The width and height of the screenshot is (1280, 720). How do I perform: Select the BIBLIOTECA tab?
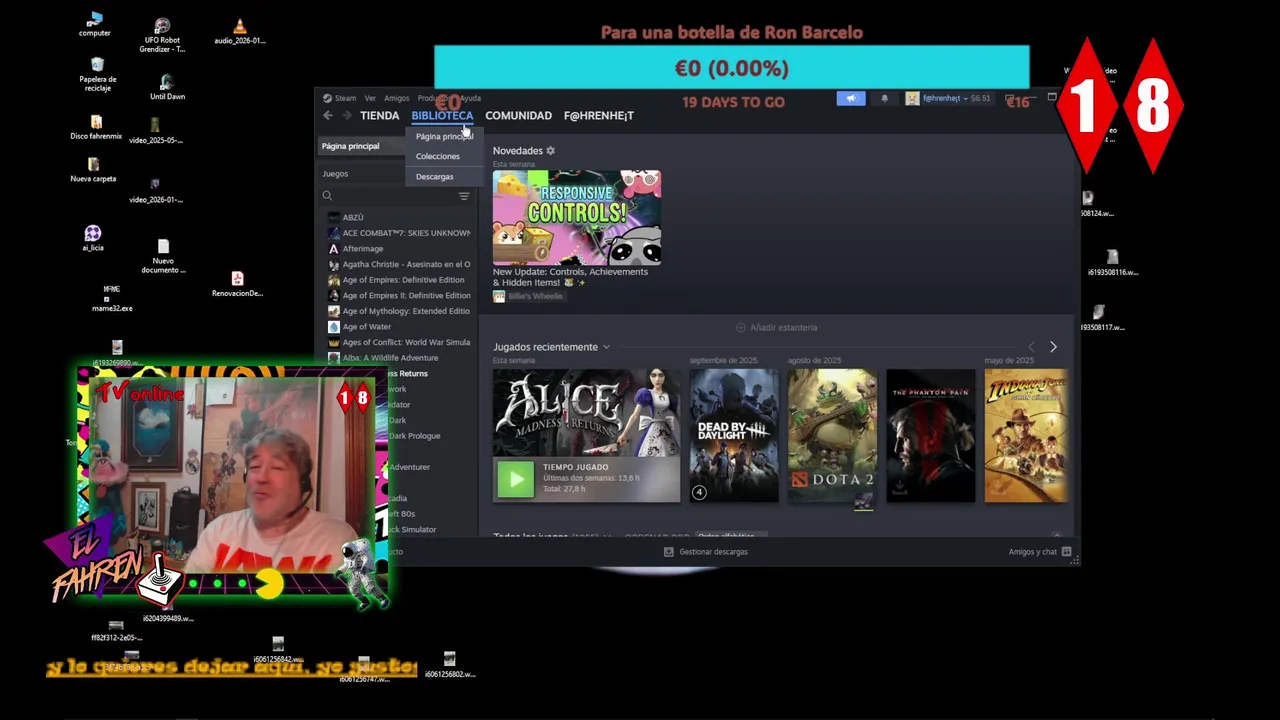pos(442,116)
